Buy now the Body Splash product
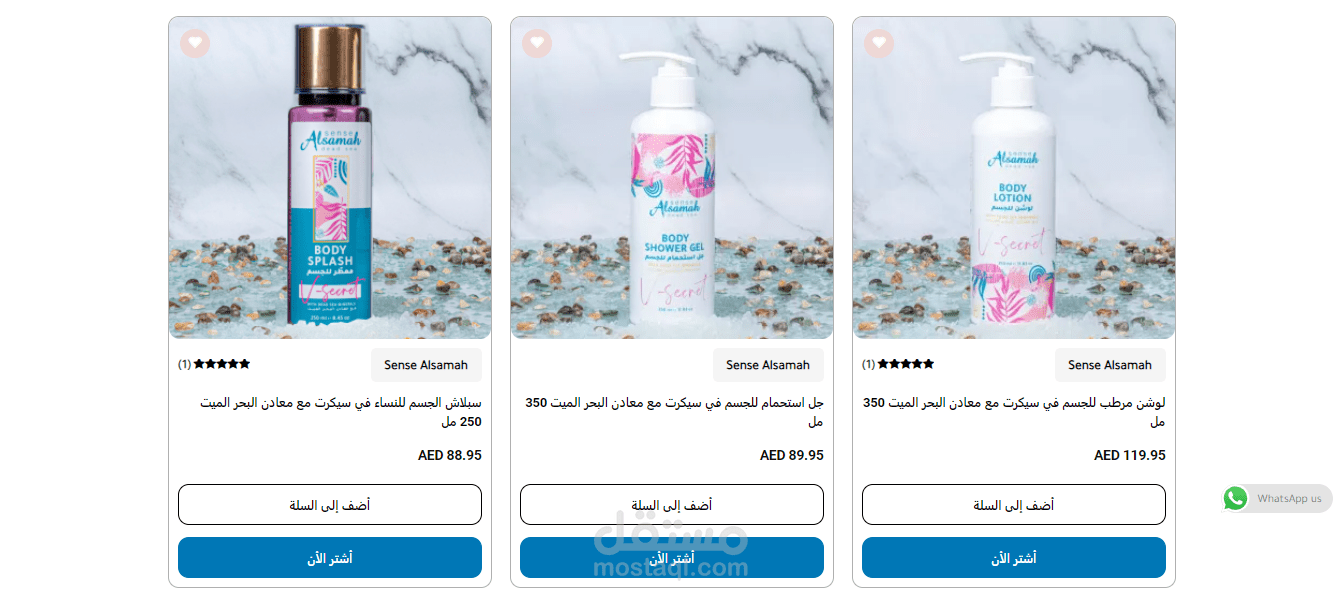 (x=330, y=558)
